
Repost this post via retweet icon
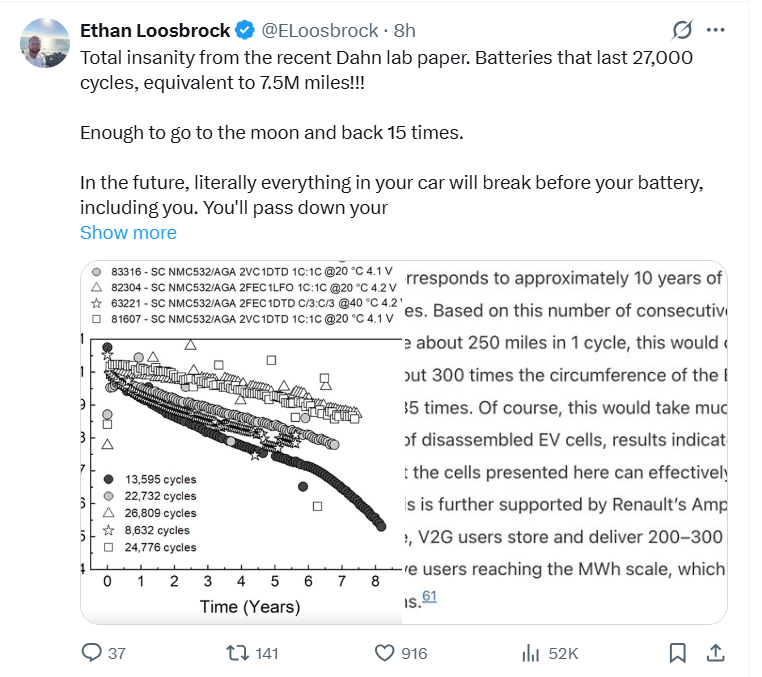pos(238,653)
